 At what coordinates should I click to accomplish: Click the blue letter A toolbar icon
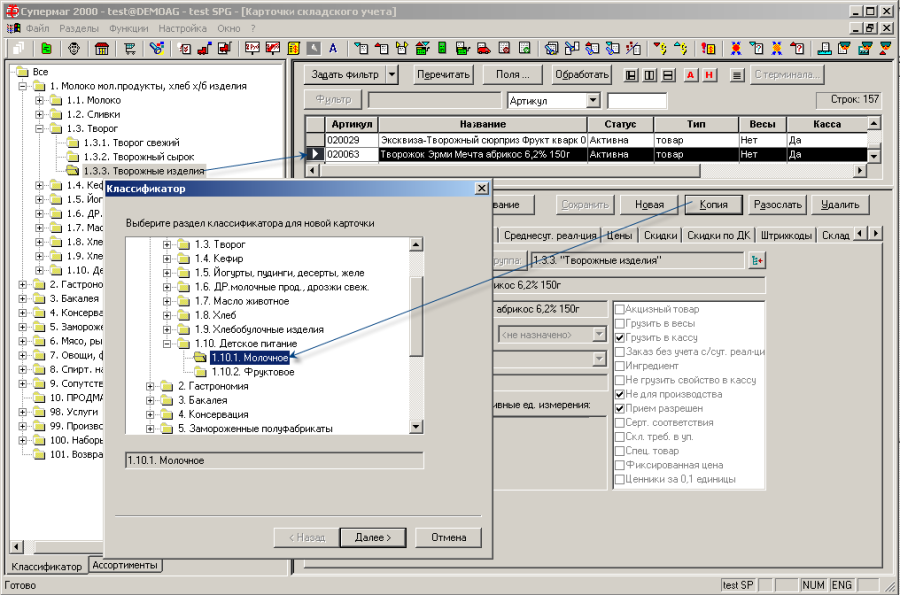click(333, 49)
